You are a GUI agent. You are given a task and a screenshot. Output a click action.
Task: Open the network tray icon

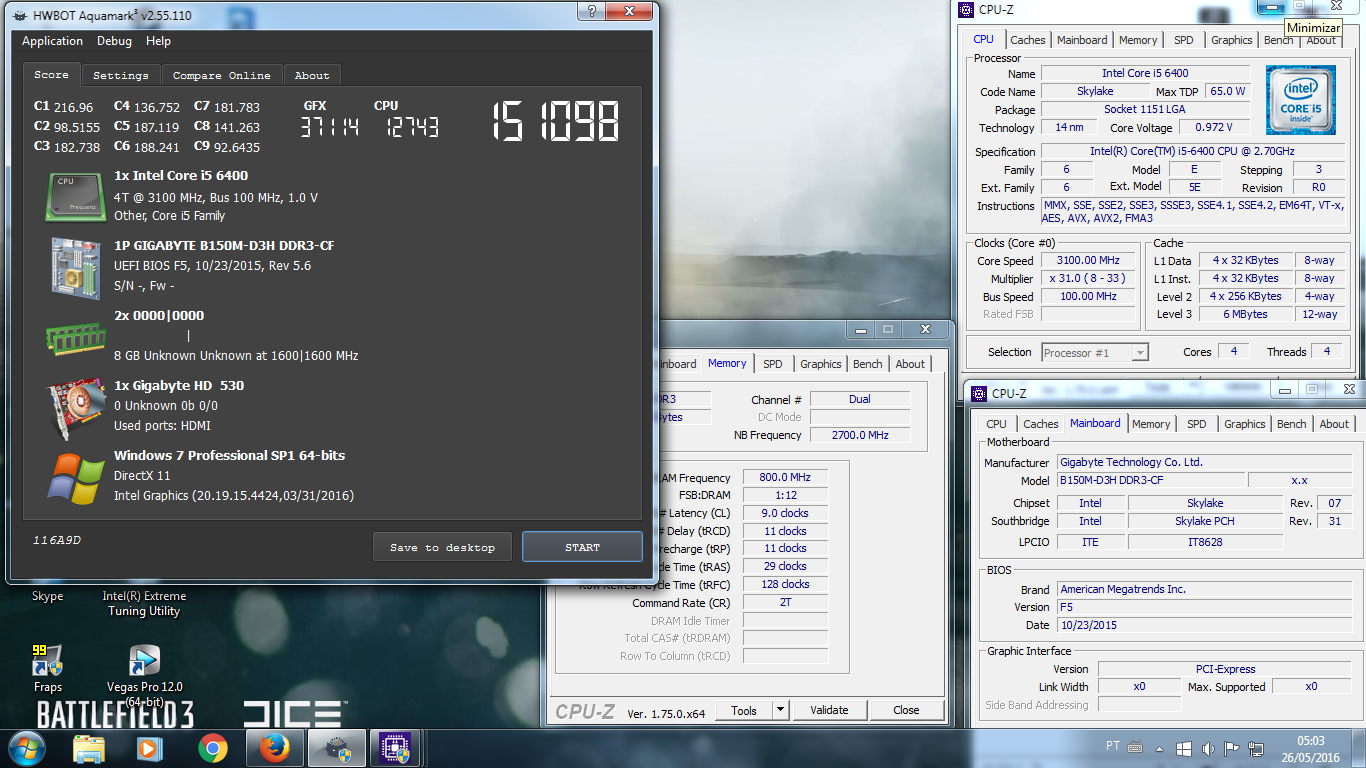(1257, 748)
